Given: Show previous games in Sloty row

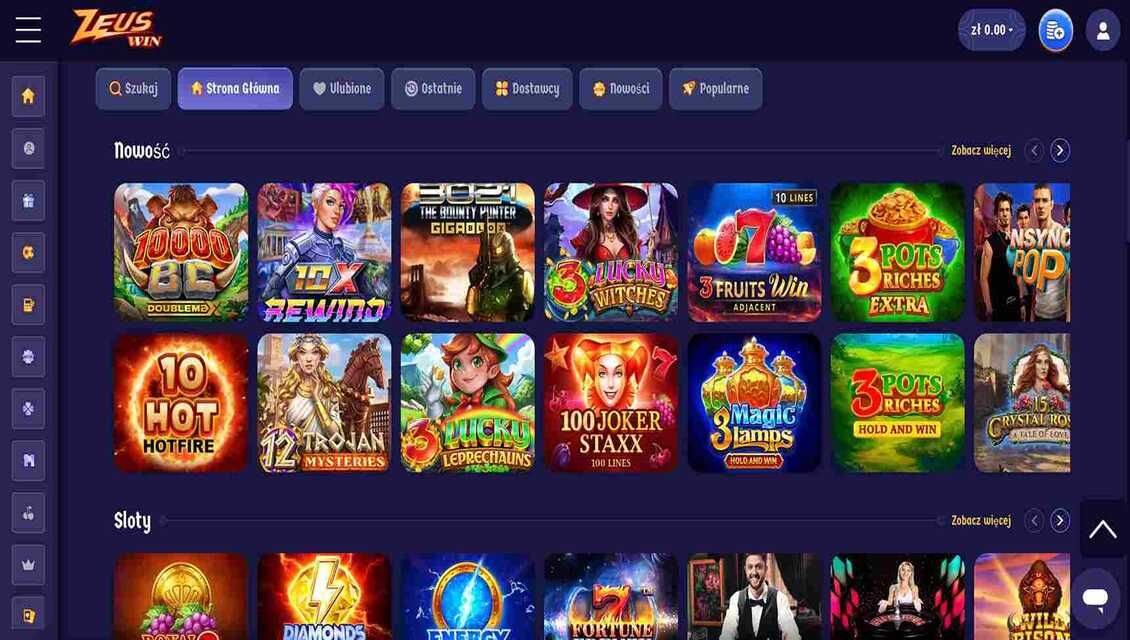Looking at the screenshot, I should (1033, 520).
